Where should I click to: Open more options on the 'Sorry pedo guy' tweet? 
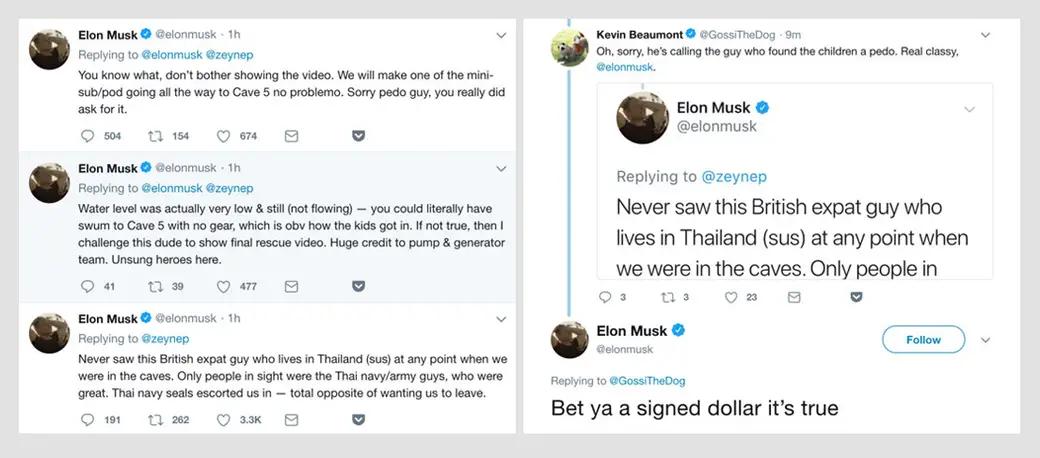(500, 35)
